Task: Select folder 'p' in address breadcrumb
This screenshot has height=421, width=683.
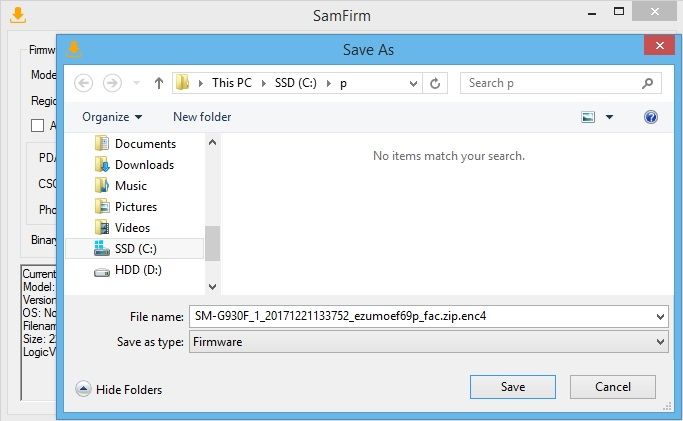Action: pyautogui.click(x=343, y=83)
